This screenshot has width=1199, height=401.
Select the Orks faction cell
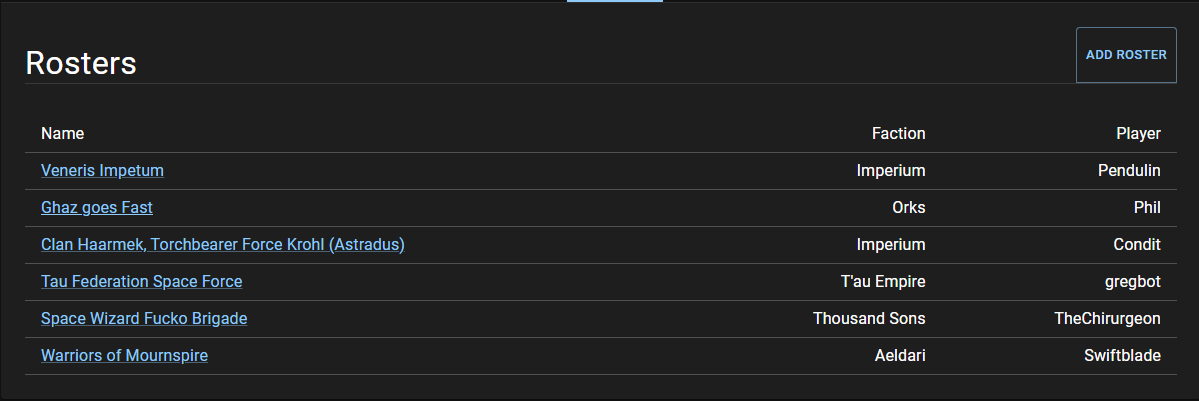point(908,208)
